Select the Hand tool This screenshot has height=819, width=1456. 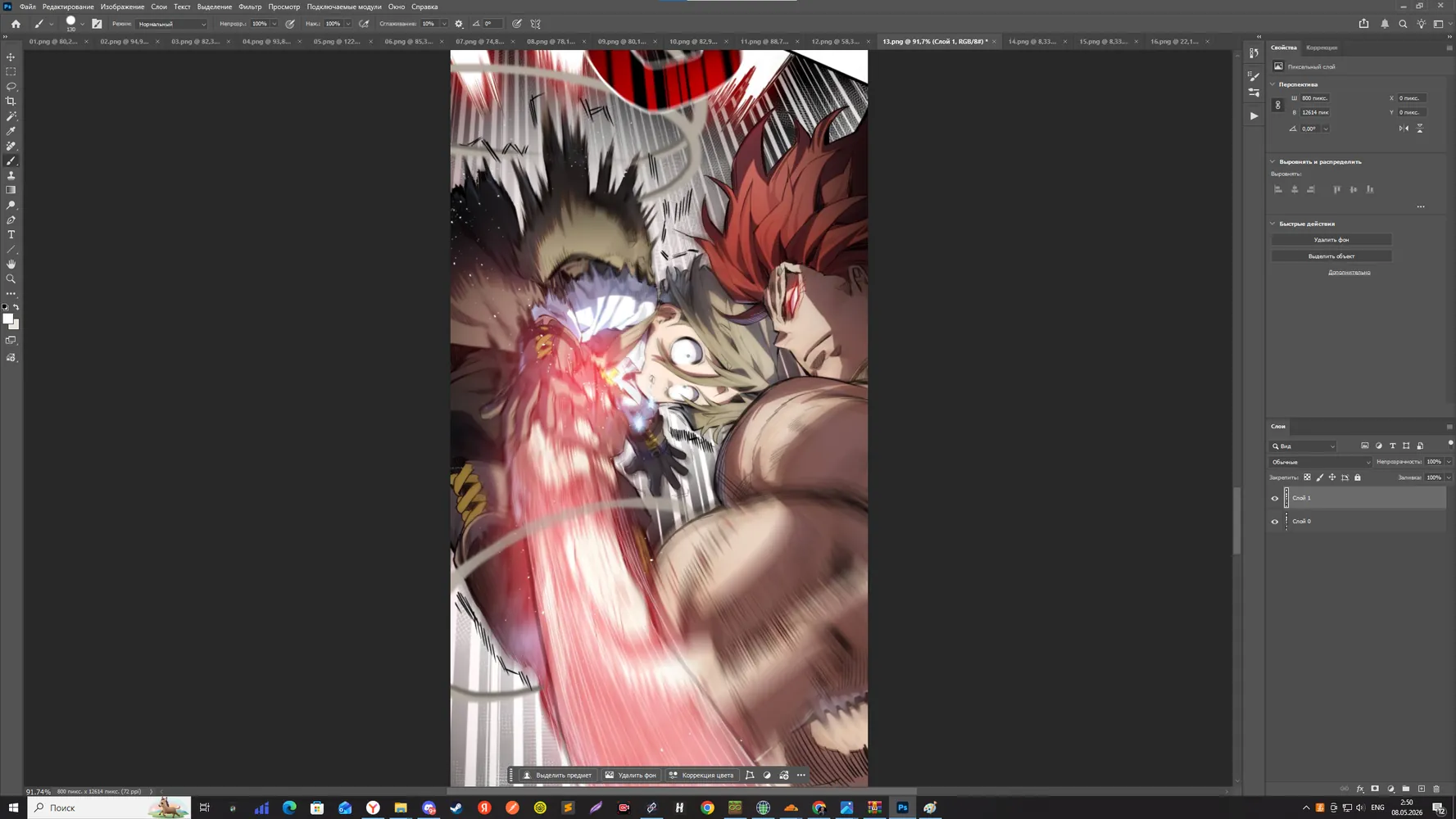click(11, 265)
